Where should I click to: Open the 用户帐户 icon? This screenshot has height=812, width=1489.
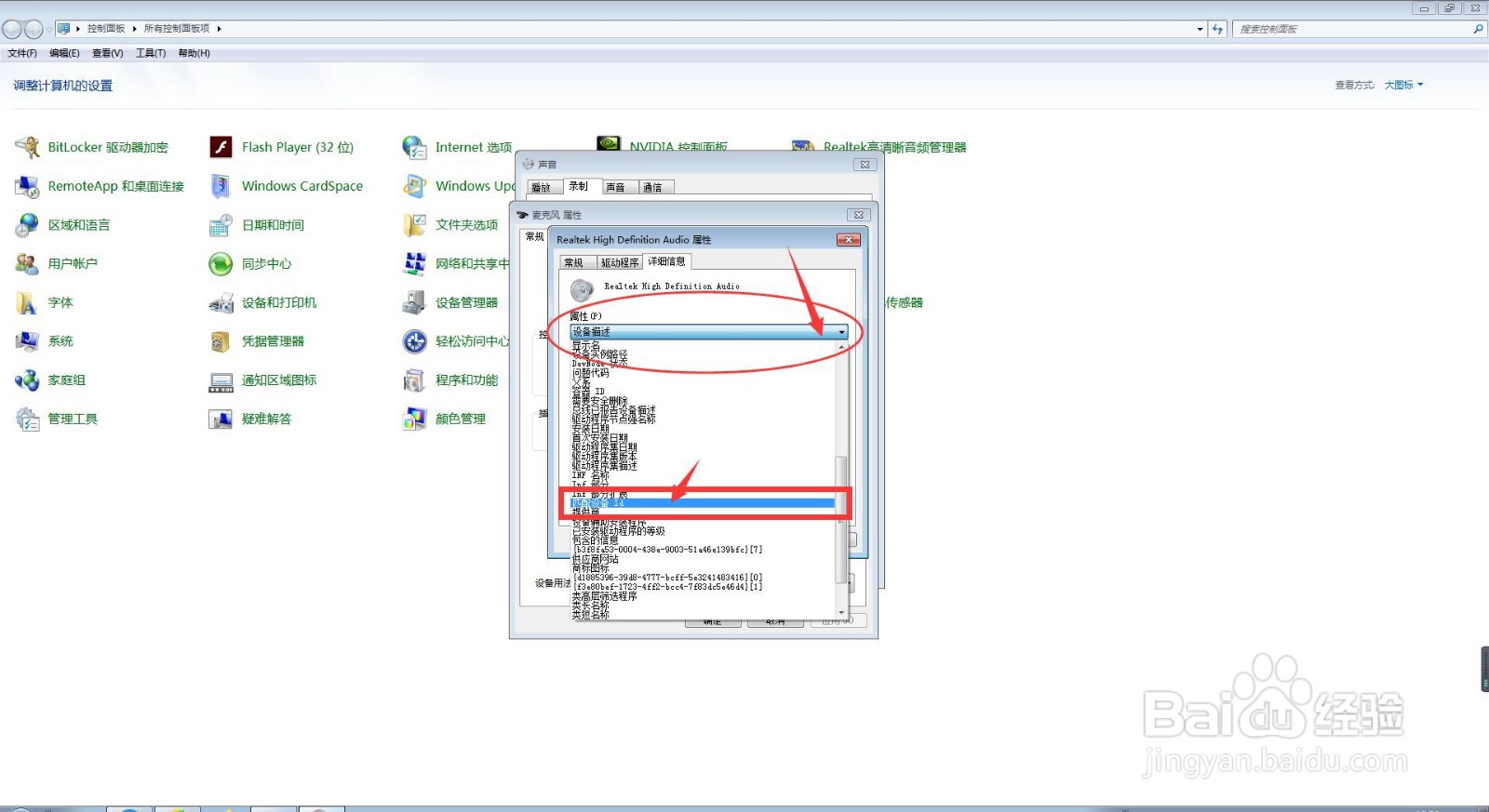pyautogui.click(x=27, y=264)
